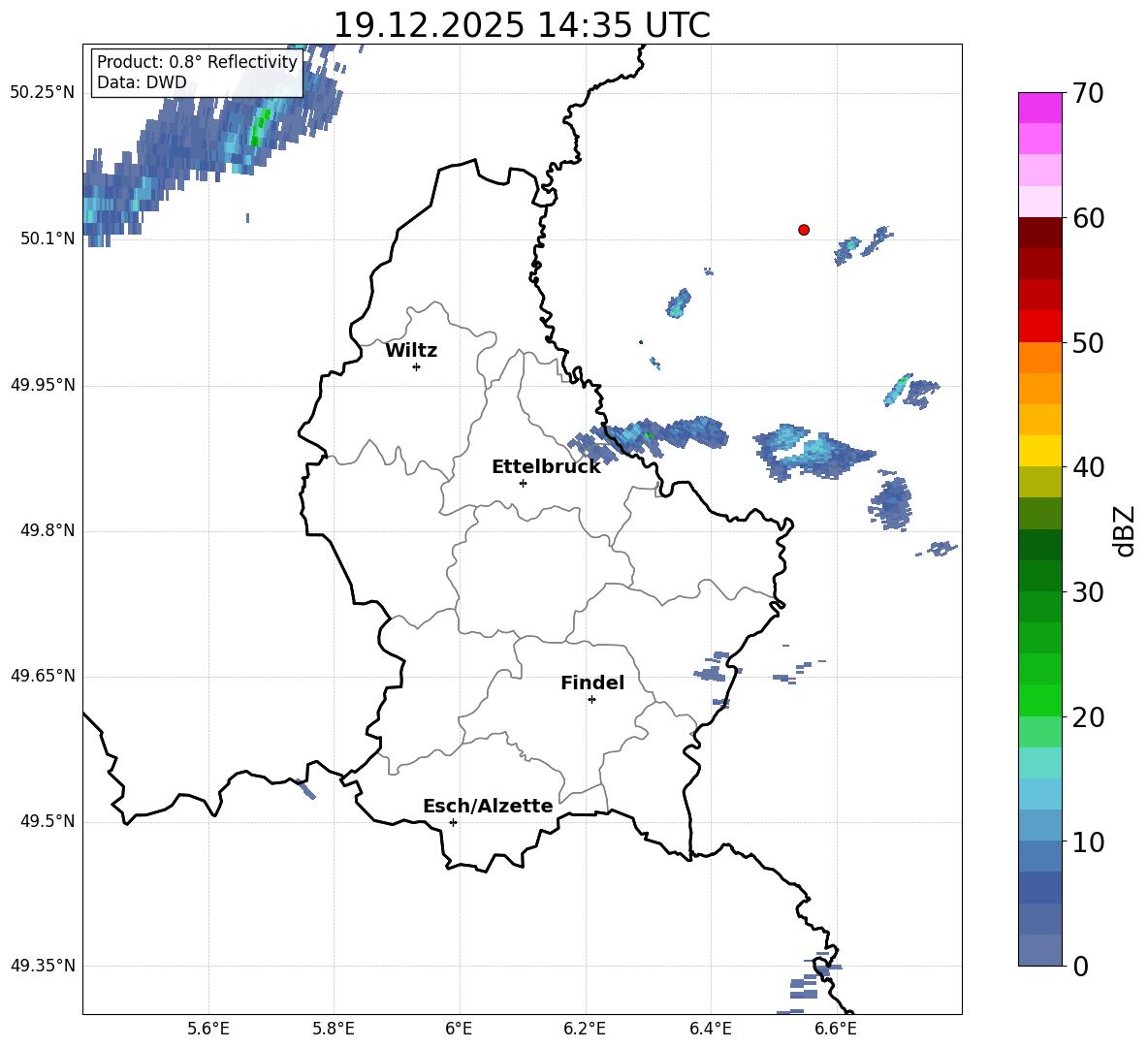Click the colorbar tick value 10
Screen dimensions: 1148x1048
tap(1088, 842)
